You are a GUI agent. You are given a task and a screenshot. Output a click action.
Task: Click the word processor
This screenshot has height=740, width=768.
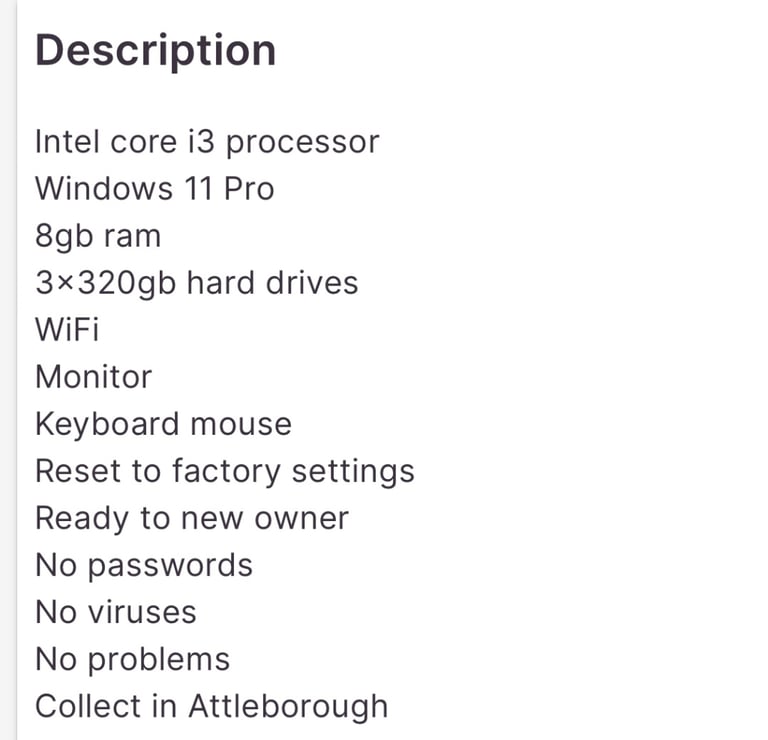pyautogui.click(x=303, y=143)
